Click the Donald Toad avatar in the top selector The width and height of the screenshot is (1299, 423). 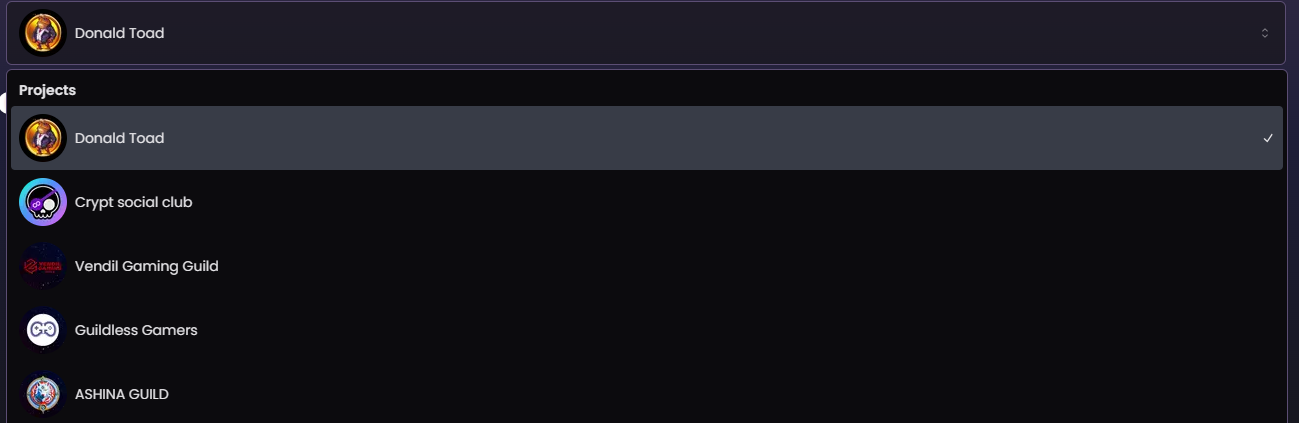(43, 33)
